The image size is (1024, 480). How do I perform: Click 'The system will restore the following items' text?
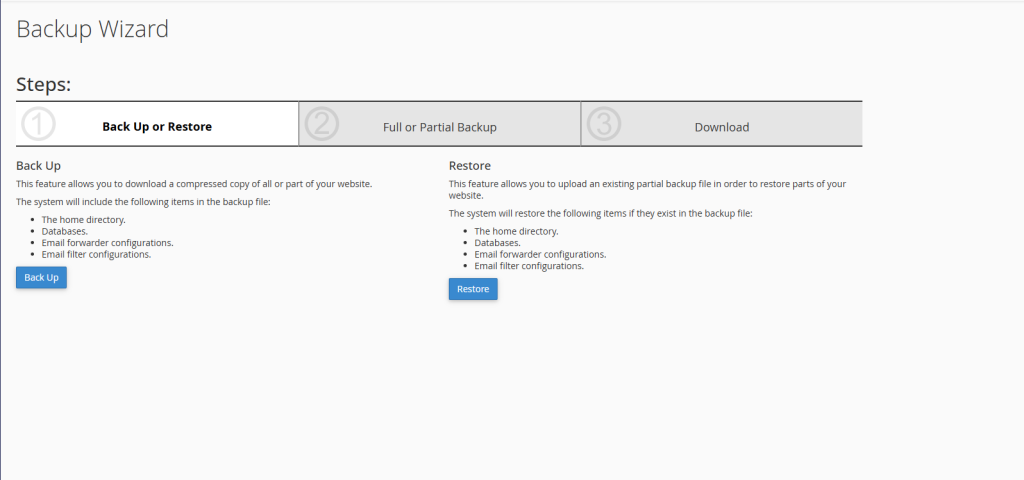coord(601,214)
